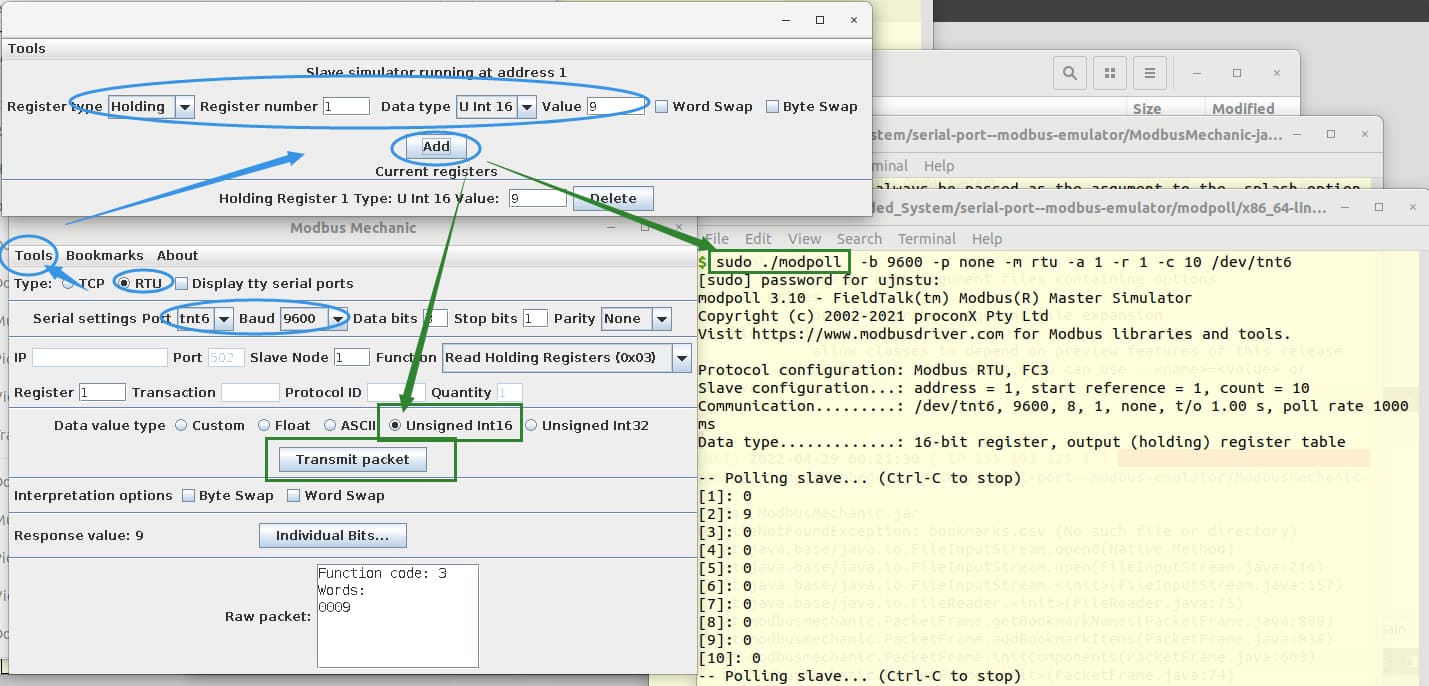Screen dimensions: 1429x686
Task: Click the Add register button
Action: 436,146
